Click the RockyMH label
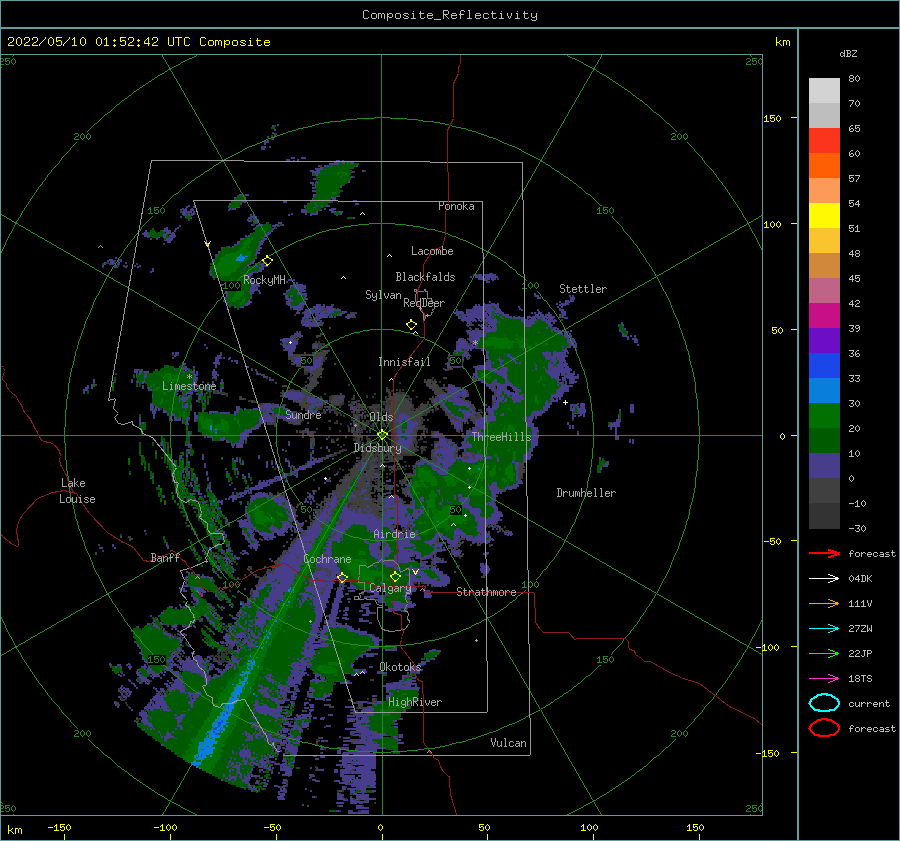The height and width of the screenshot is (841, 900). (x=264, y=280)
